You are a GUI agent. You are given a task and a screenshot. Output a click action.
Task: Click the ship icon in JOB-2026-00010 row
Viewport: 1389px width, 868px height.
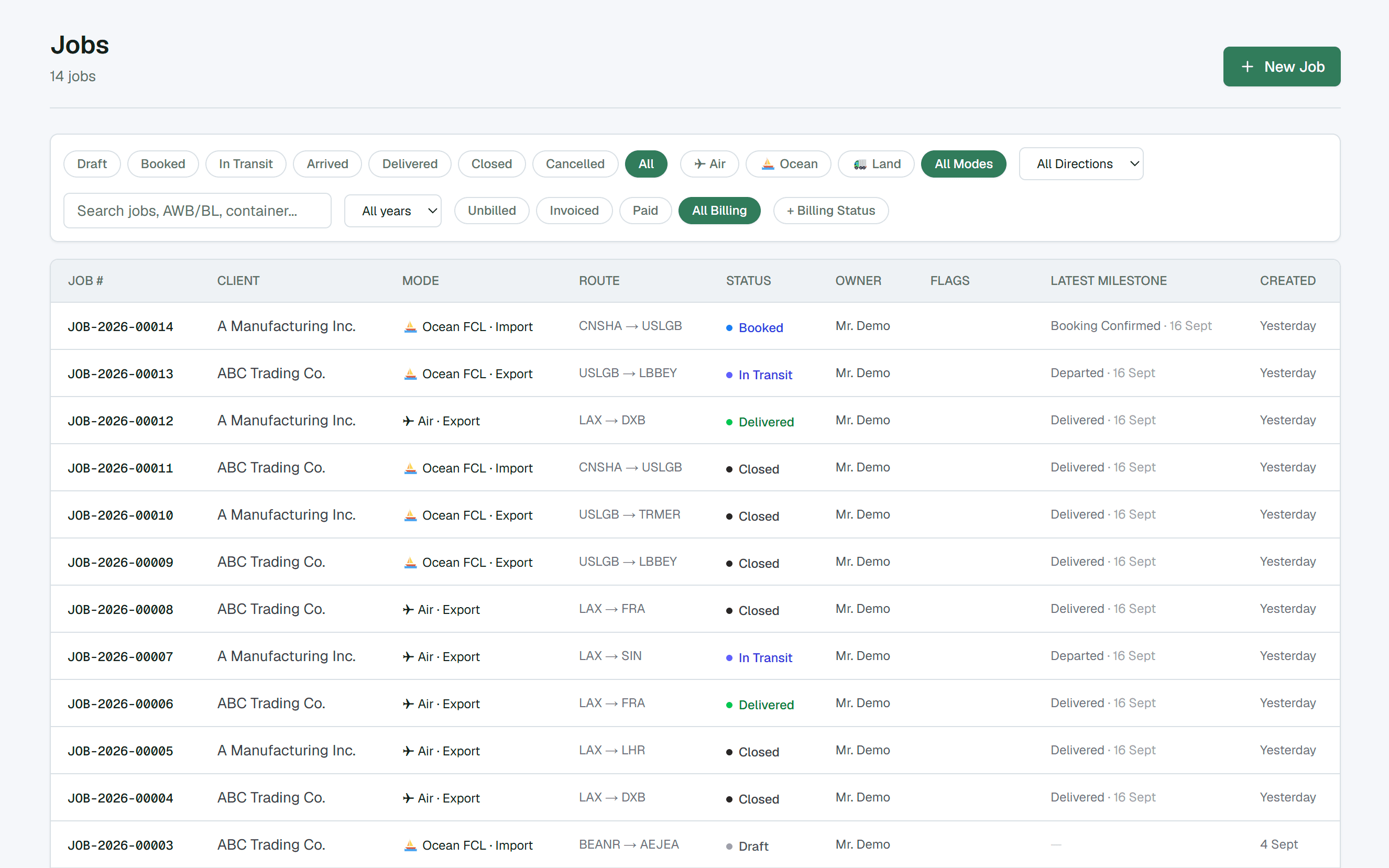point(410,515)
